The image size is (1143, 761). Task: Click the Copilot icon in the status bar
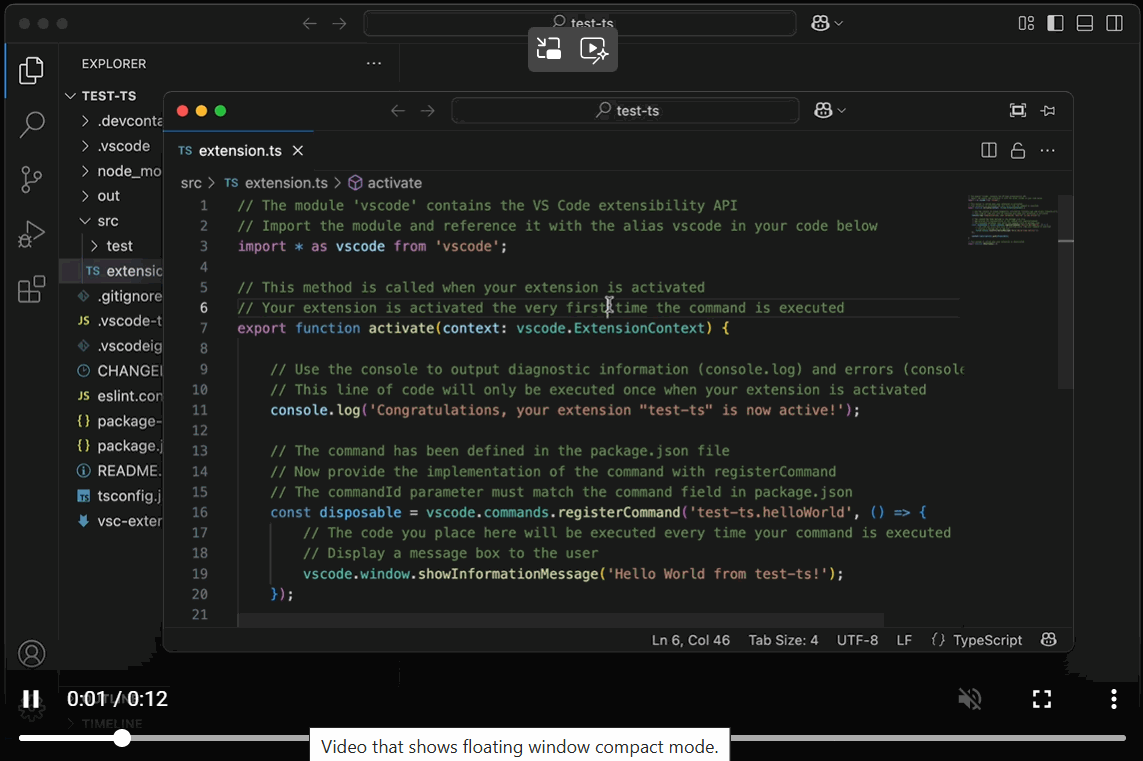(1048, 639)
